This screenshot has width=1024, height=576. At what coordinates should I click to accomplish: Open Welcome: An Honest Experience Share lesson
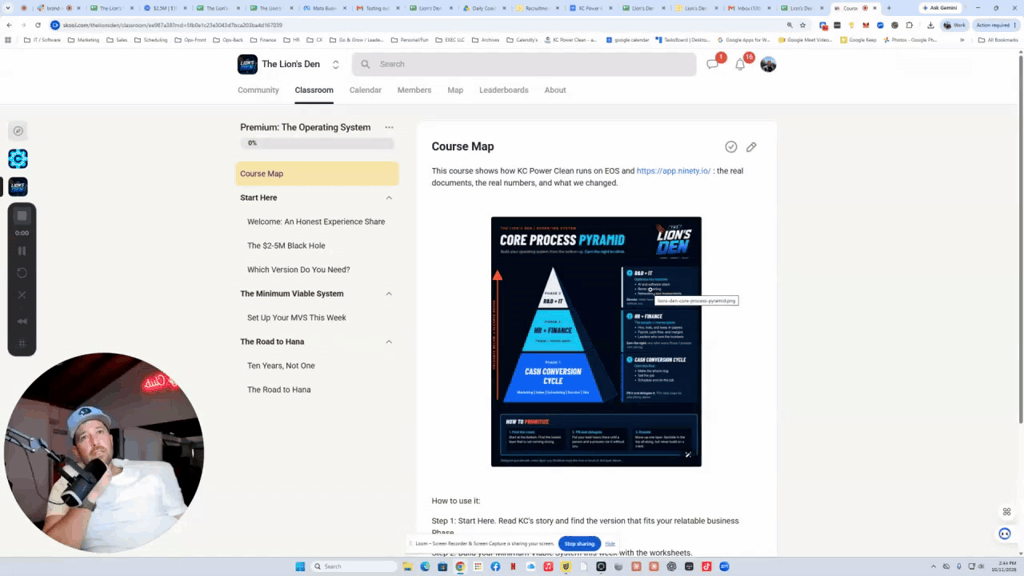click(x=316, y=221)
